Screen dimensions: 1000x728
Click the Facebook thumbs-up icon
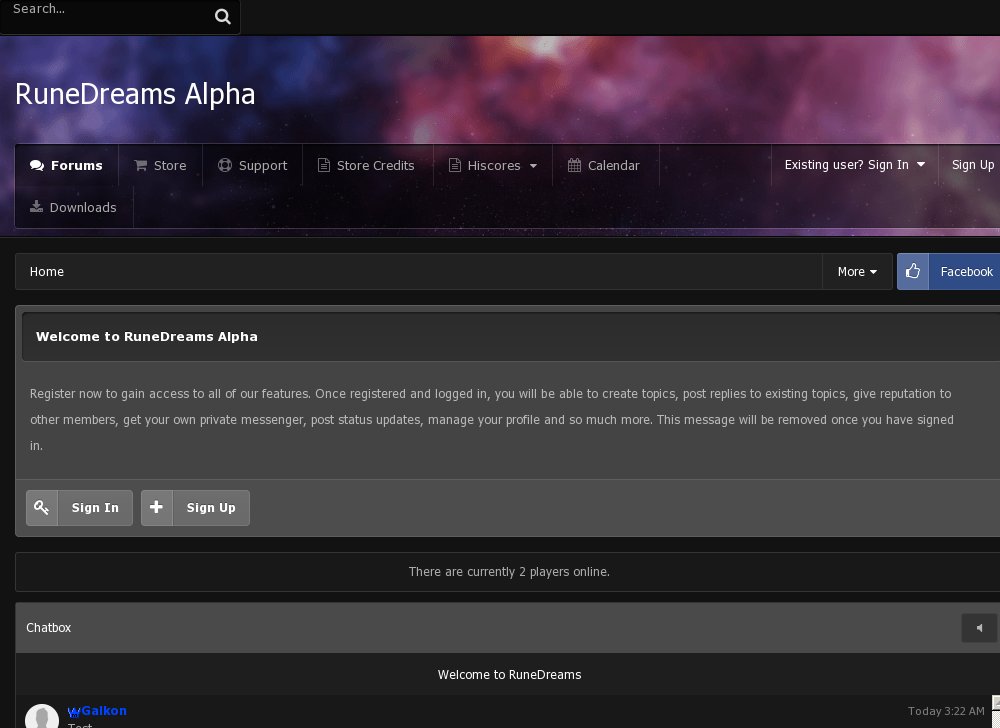(912, 271)
